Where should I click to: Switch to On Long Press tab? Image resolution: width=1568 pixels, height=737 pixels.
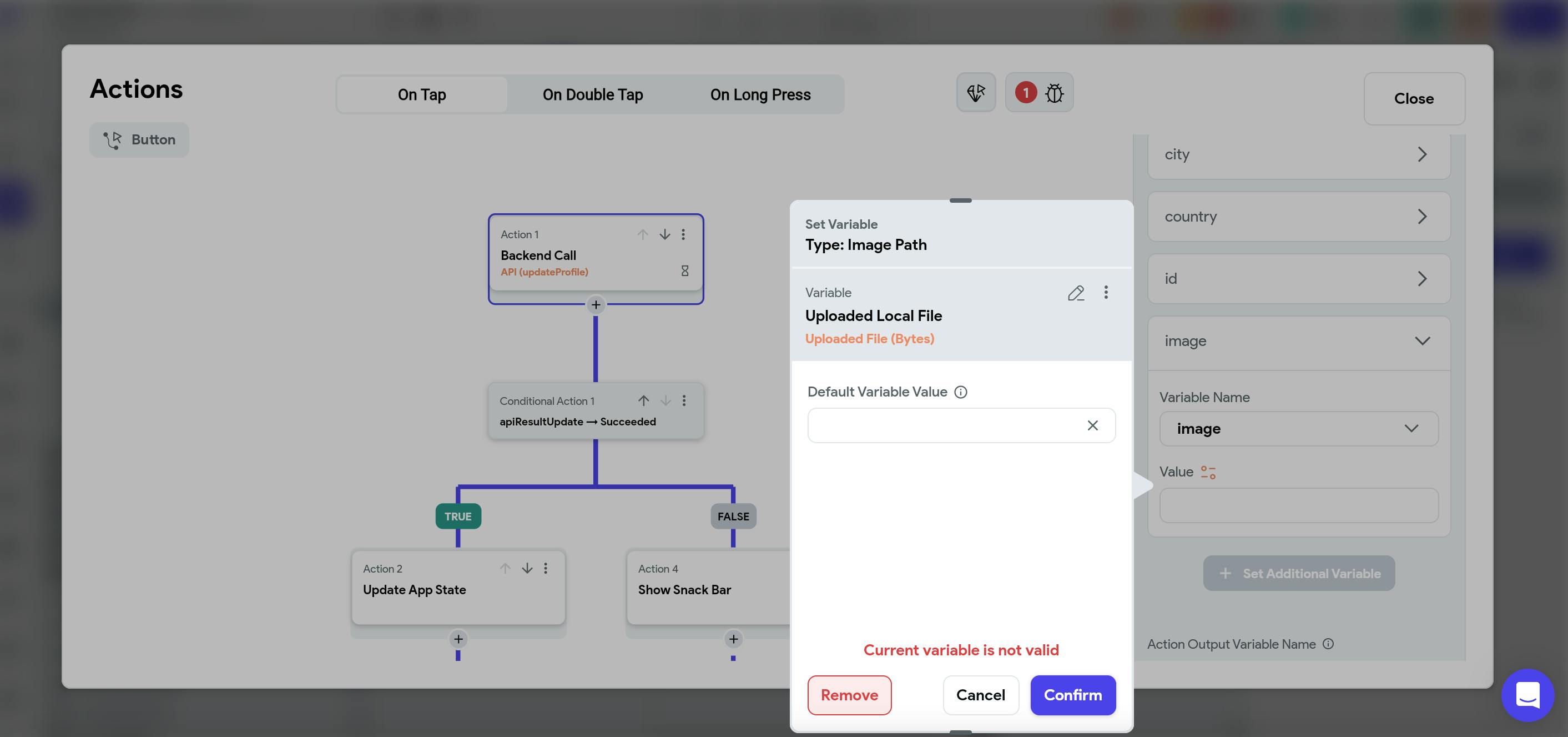click(760, 94)
